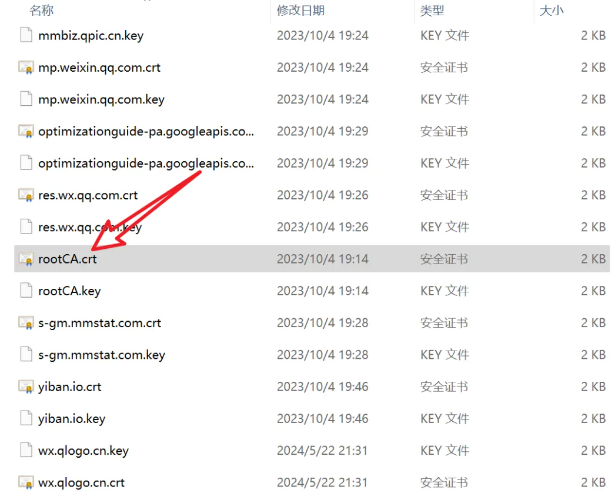Click the blank file icon of rootCA.key
Screen dimensions: 612x492
[26, 291]
